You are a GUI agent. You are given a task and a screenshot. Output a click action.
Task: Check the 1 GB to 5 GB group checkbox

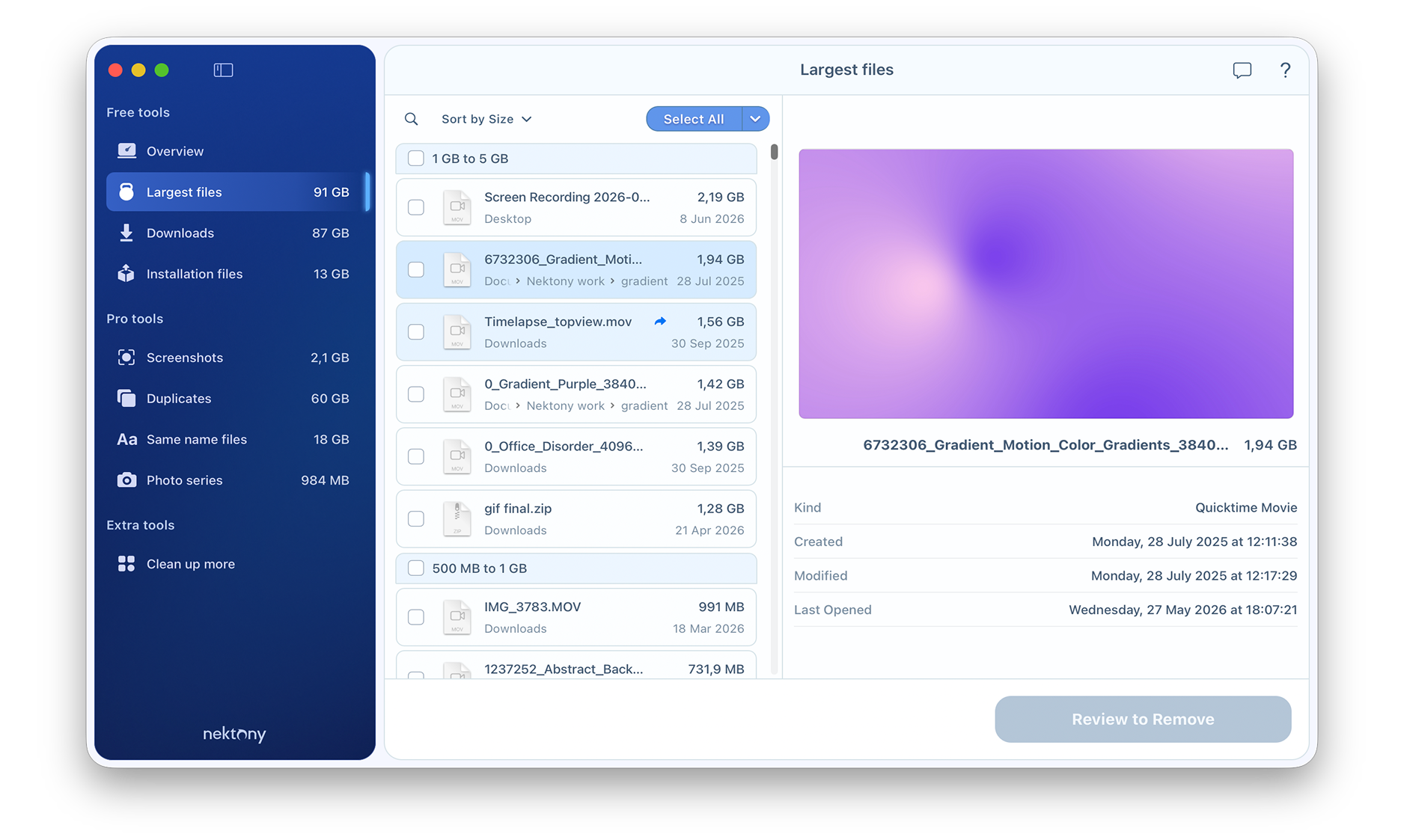pos(415,158)
